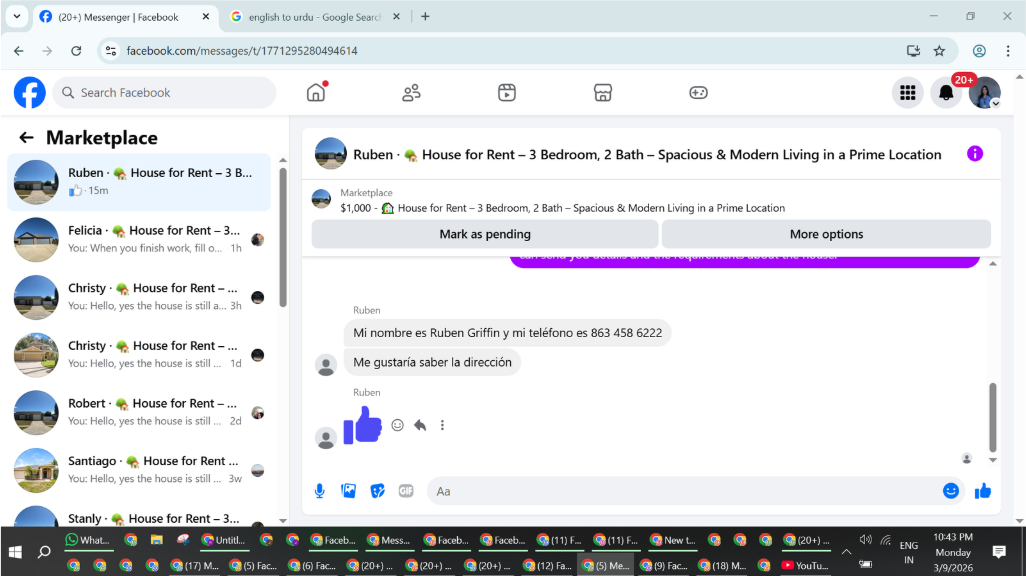The width and height of the screenshot is (1026, 576).
Task: Open the tab search dropdown arrow
Action: (x=17, y=17)
